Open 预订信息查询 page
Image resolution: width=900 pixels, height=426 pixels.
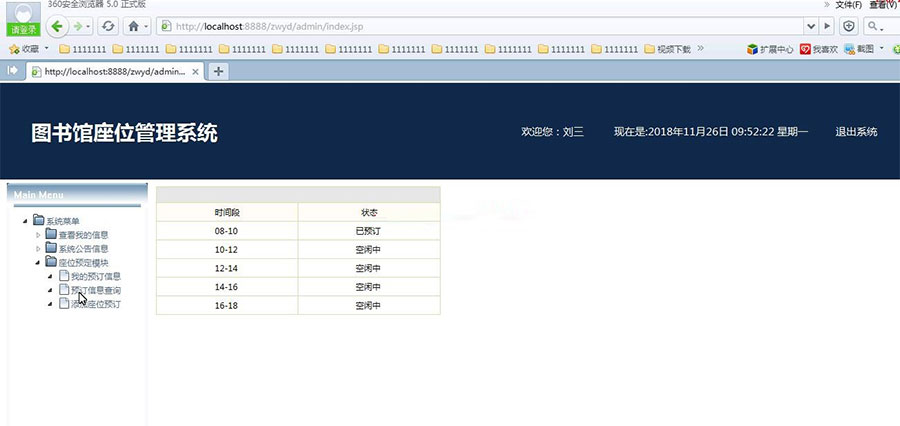click(96, 291)
